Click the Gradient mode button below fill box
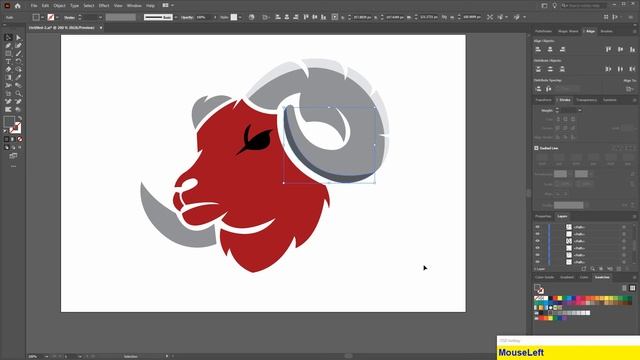Image resolution: width=640 pixels, height=360 pixels. 13,139
